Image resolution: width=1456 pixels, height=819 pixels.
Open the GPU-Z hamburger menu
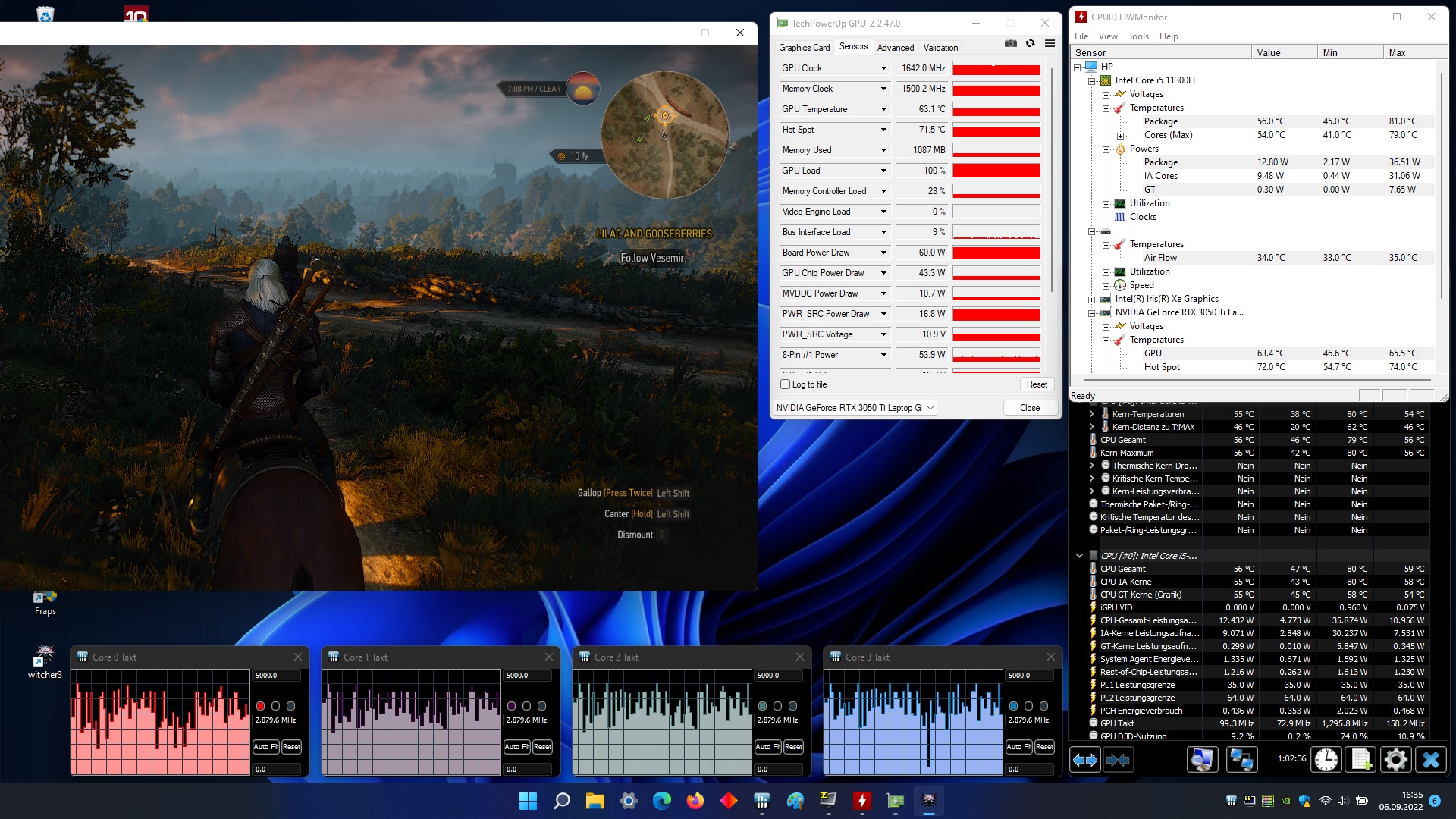click(x=1050, y=44)
